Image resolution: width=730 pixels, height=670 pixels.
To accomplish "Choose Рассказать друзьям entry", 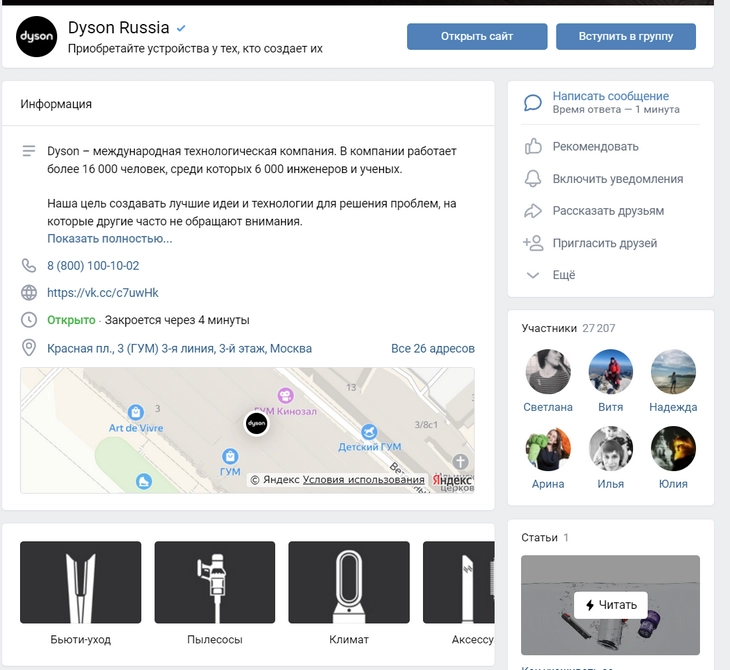I will 608,211.
